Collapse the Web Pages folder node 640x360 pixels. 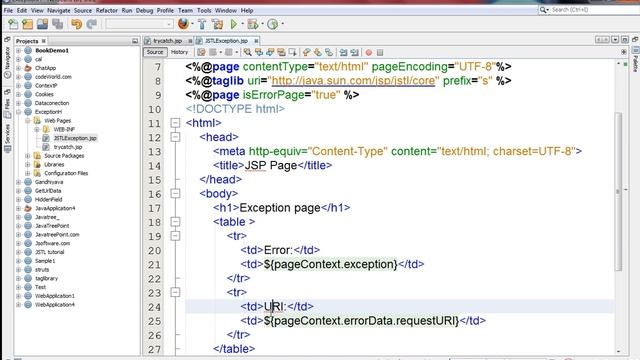[x=27, y=121]
